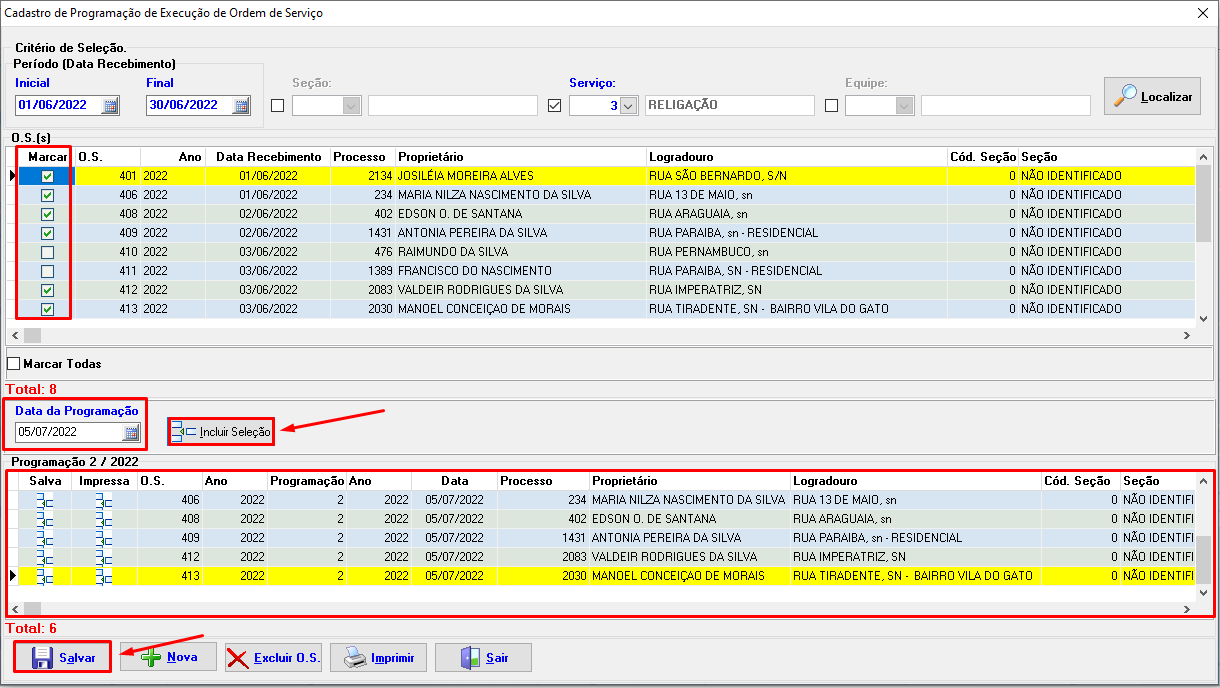This screenshot has width=1220, height=688.
Task: Expand the Equipe dropdown
Action: pos(904,106)
